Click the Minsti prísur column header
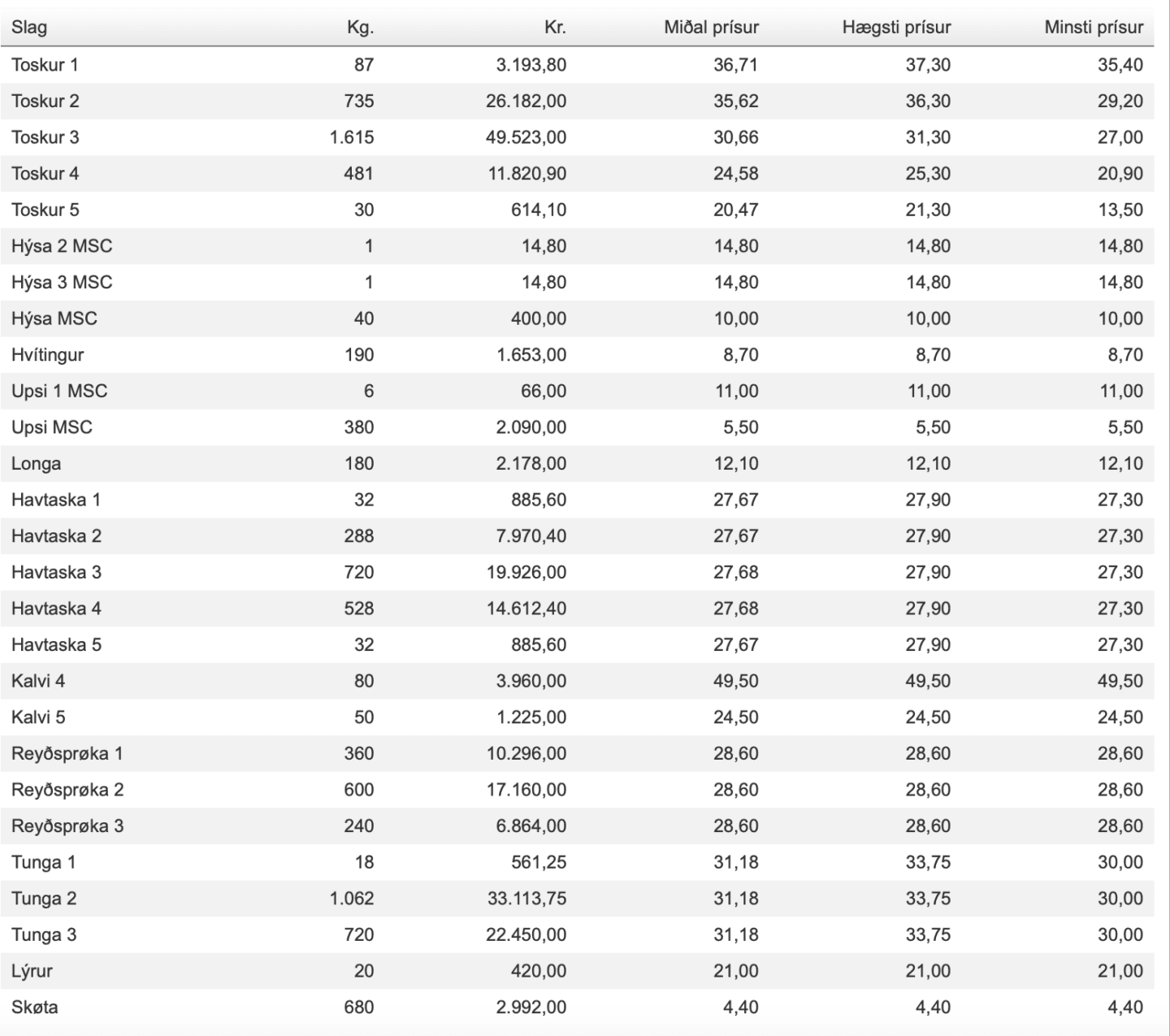The height and width of the screenshot is (1036, 1170). click(1094, 28)
